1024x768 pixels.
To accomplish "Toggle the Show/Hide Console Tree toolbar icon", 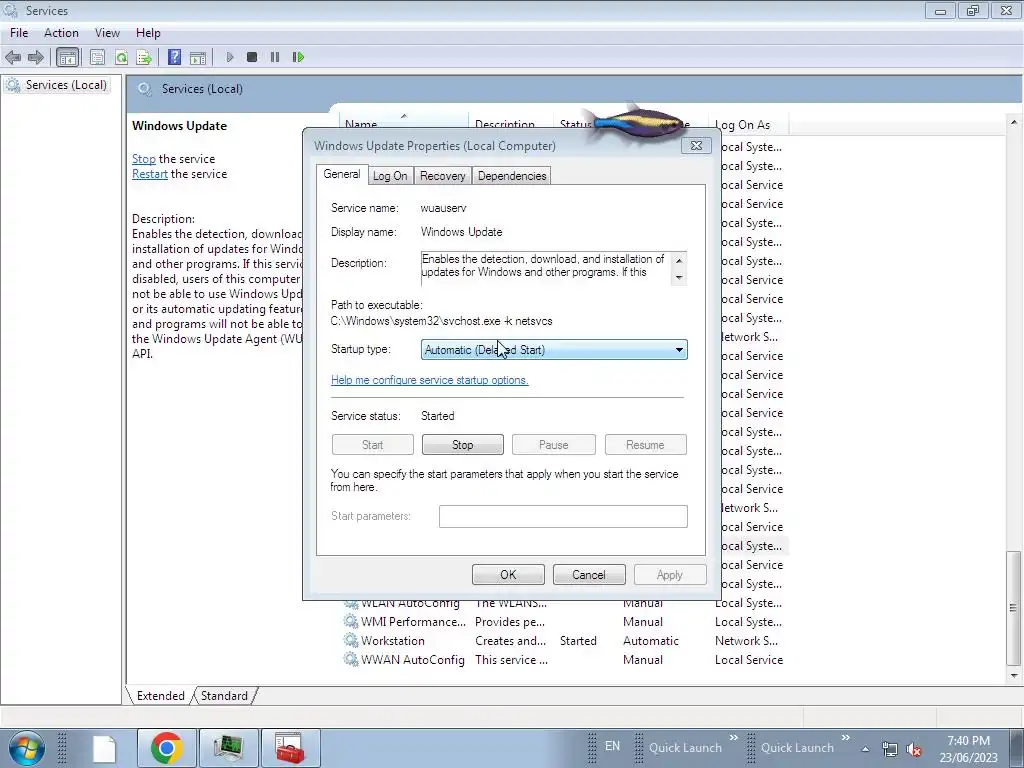I will click(x=67, y=57).
